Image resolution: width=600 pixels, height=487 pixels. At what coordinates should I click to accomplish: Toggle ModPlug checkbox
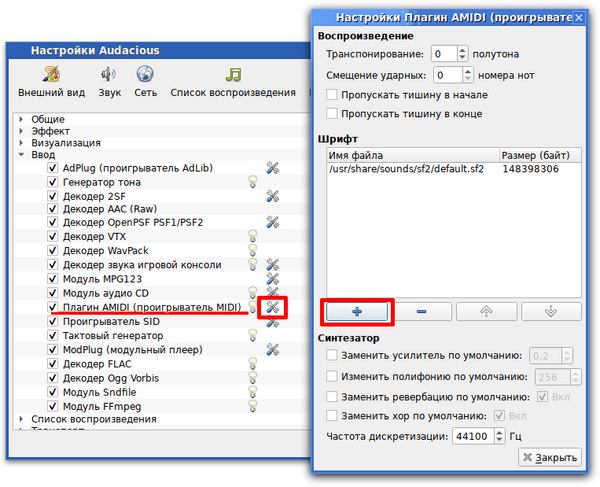click(52, 350)
